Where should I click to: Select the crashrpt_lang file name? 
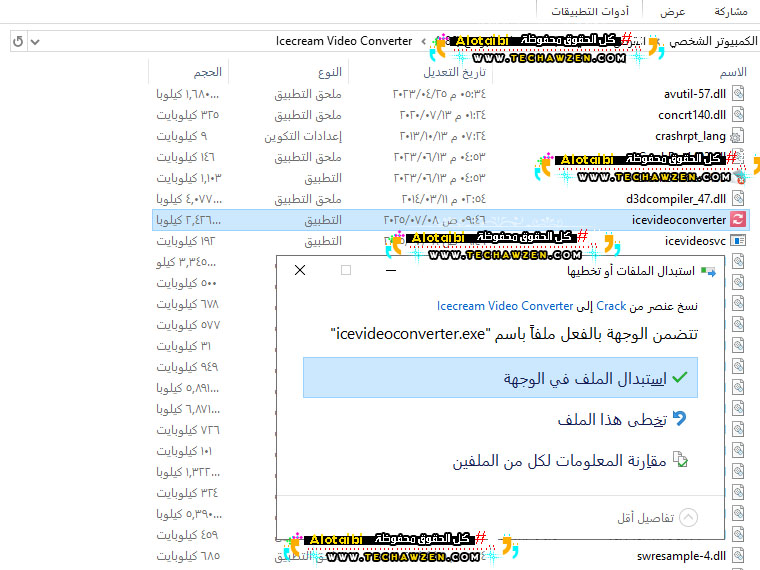[690, 136]
